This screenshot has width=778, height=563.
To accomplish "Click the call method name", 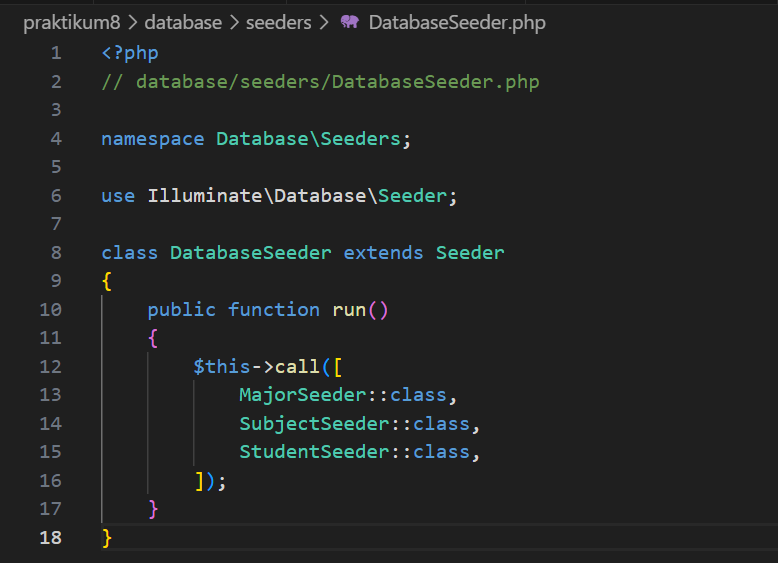I will click(x=297, y=367).
